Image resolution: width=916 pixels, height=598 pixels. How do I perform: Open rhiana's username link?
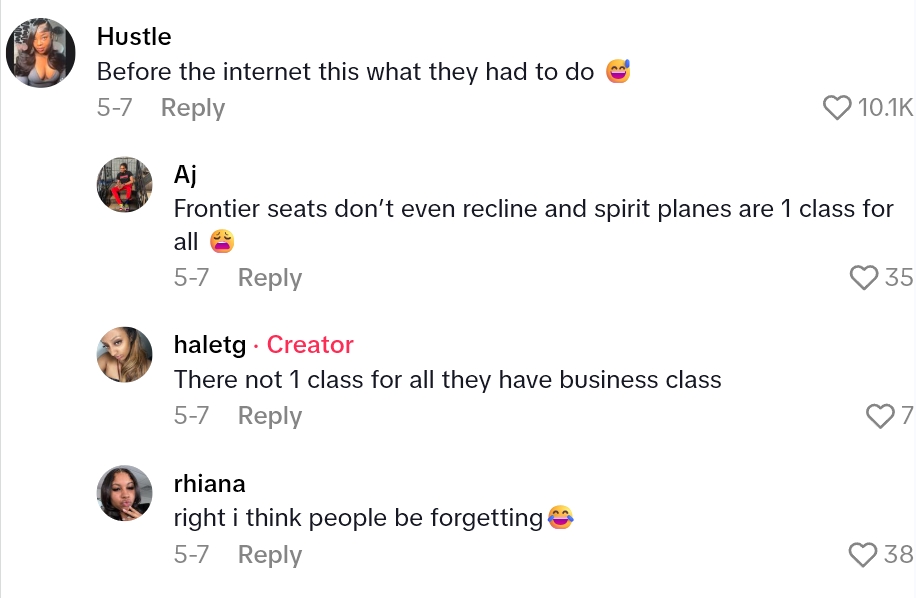tap(209, 483)
